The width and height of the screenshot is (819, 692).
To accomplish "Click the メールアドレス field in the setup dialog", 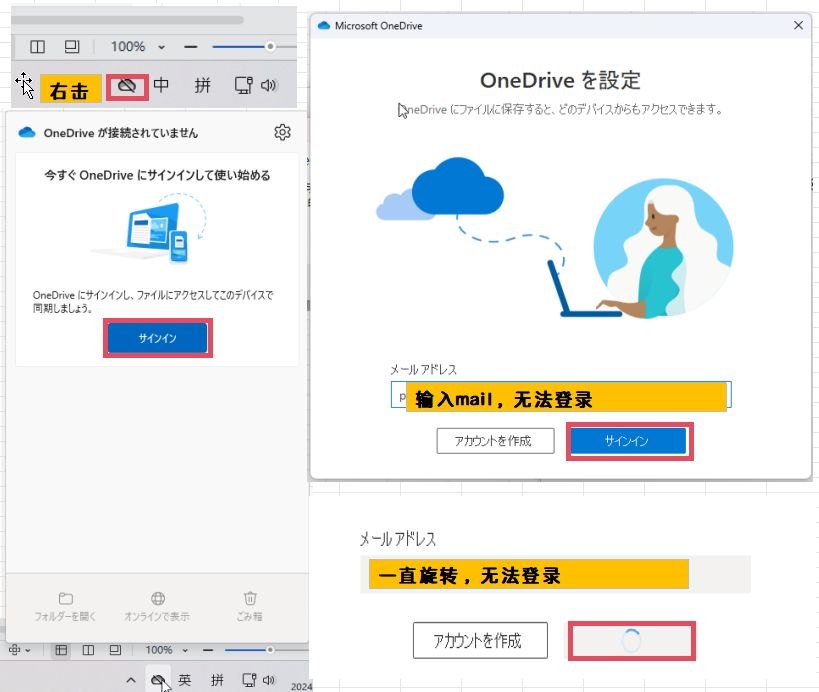I will pos(561,394).
